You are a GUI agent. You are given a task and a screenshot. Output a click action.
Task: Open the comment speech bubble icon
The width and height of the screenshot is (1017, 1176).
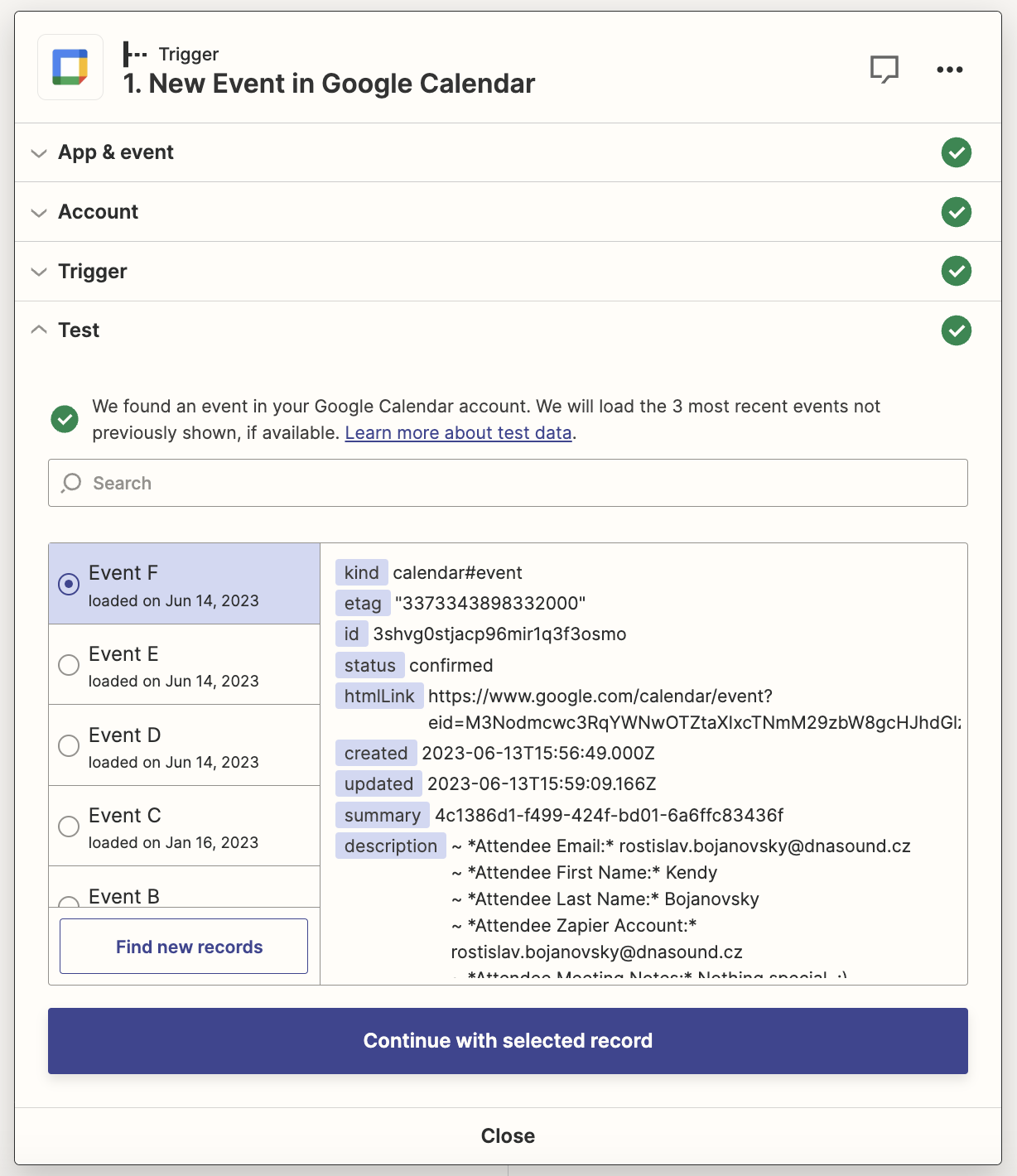click(x=884, y=69)
